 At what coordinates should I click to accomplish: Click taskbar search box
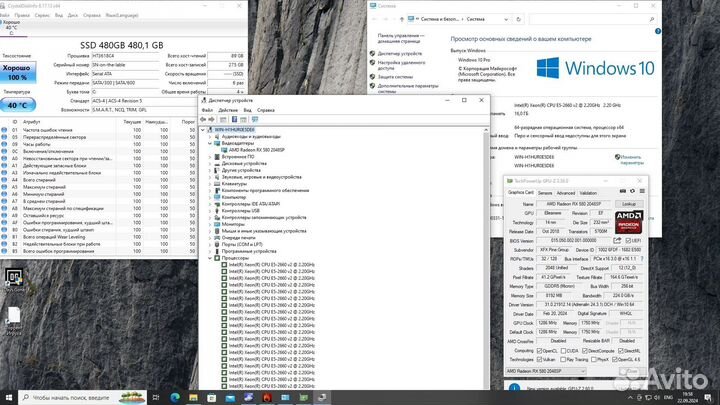tap(83, 397)
